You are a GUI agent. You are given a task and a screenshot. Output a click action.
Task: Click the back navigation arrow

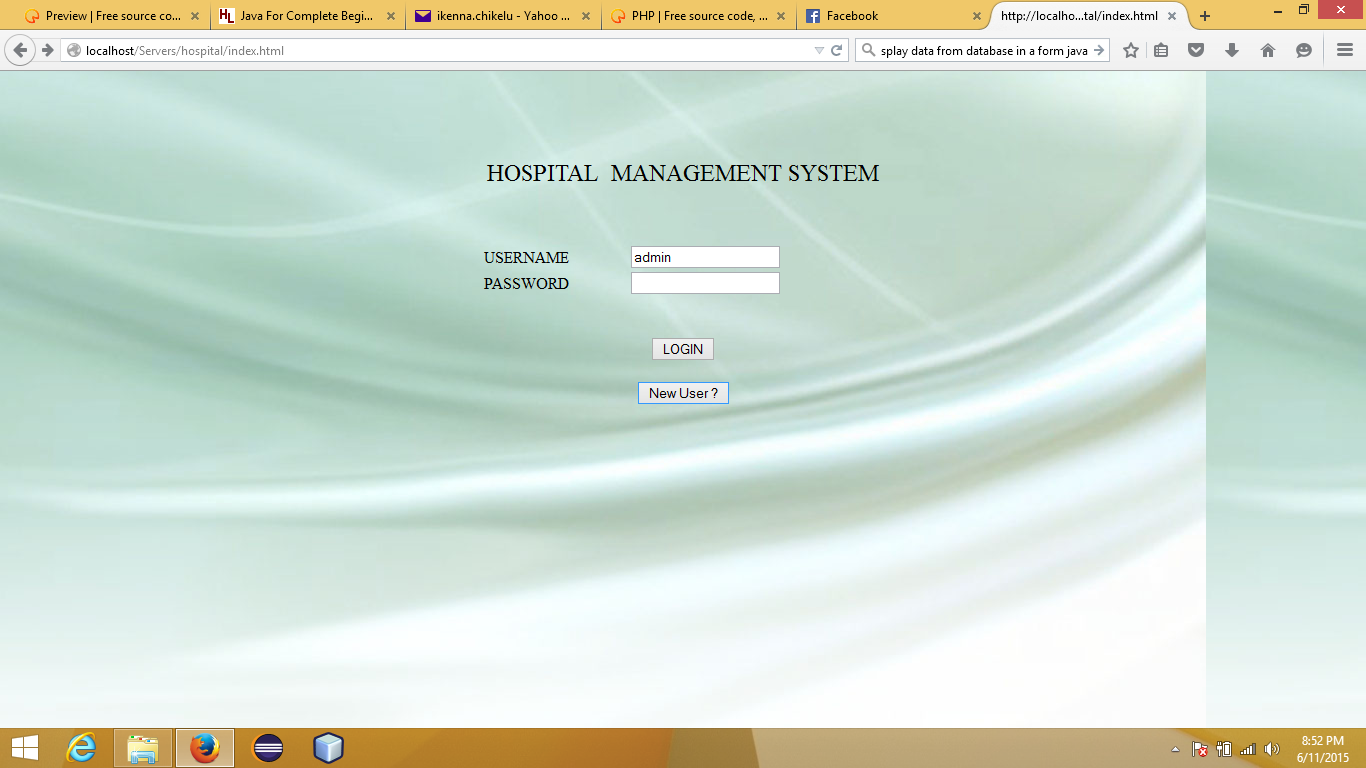point(18,48)
